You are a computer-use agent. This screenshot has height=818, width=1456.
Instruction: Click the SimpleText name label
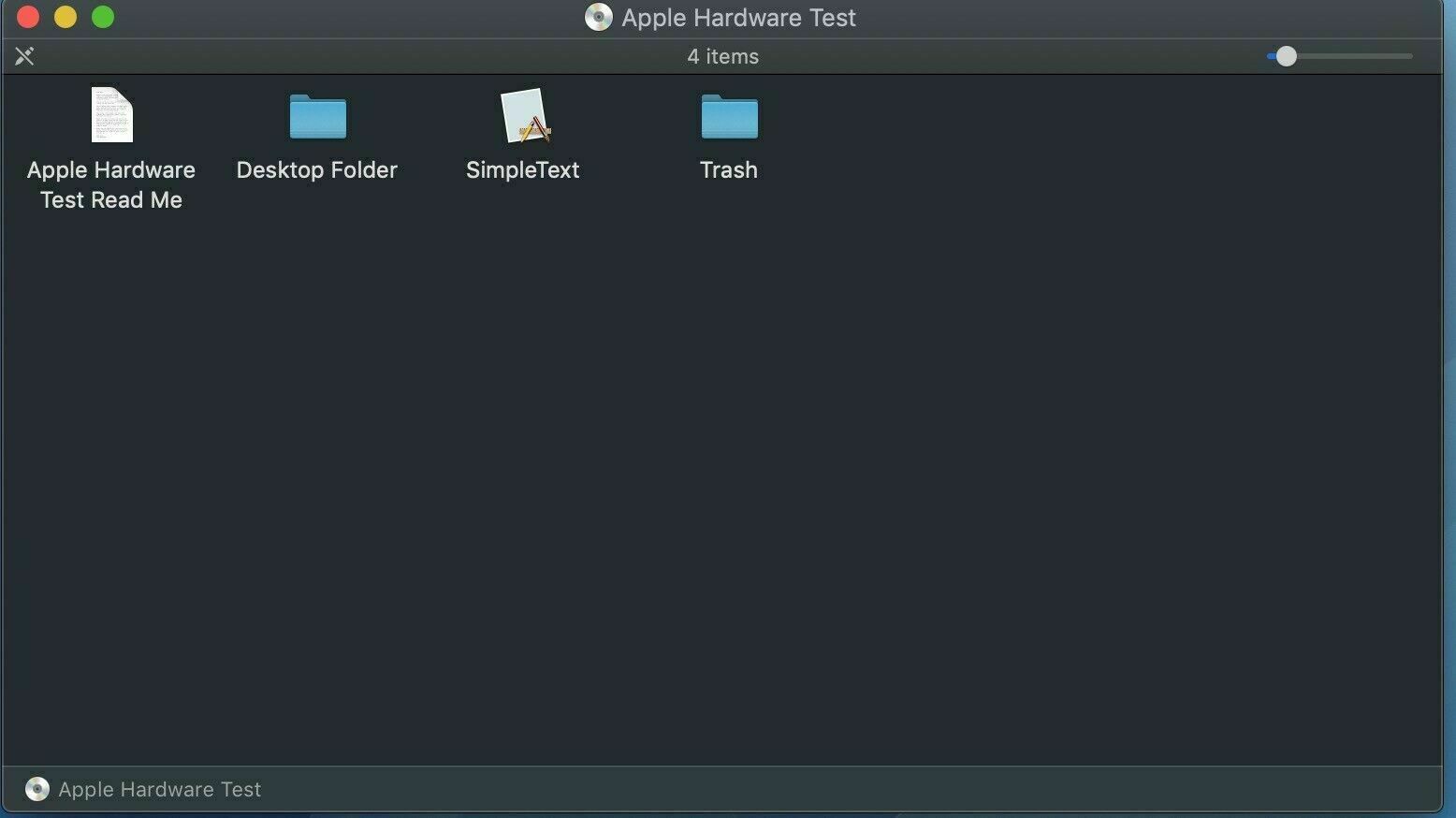pyautogui.click(x=523, y=169)
